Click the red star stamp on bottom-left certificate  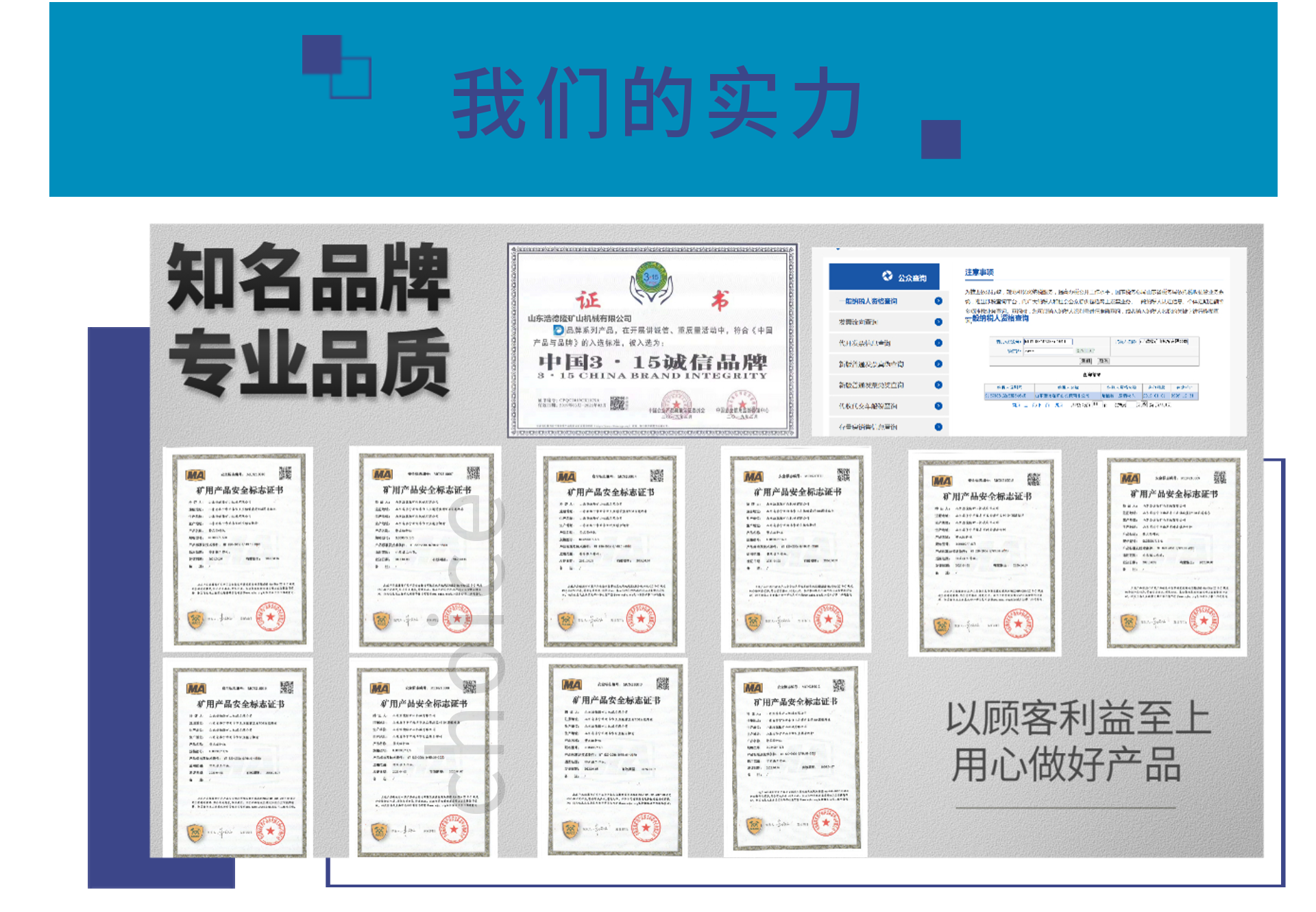pyautogui.click(x=270, y=830)
